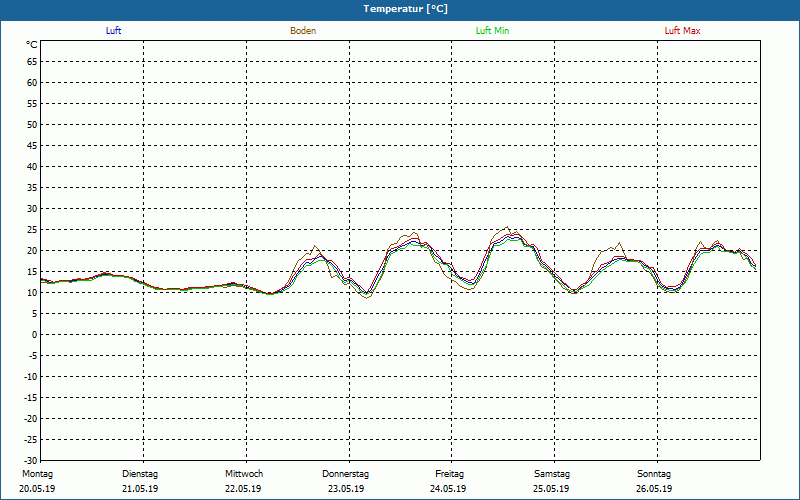Click the date 24.05.19
800x500 pixels.
[448, 489]
